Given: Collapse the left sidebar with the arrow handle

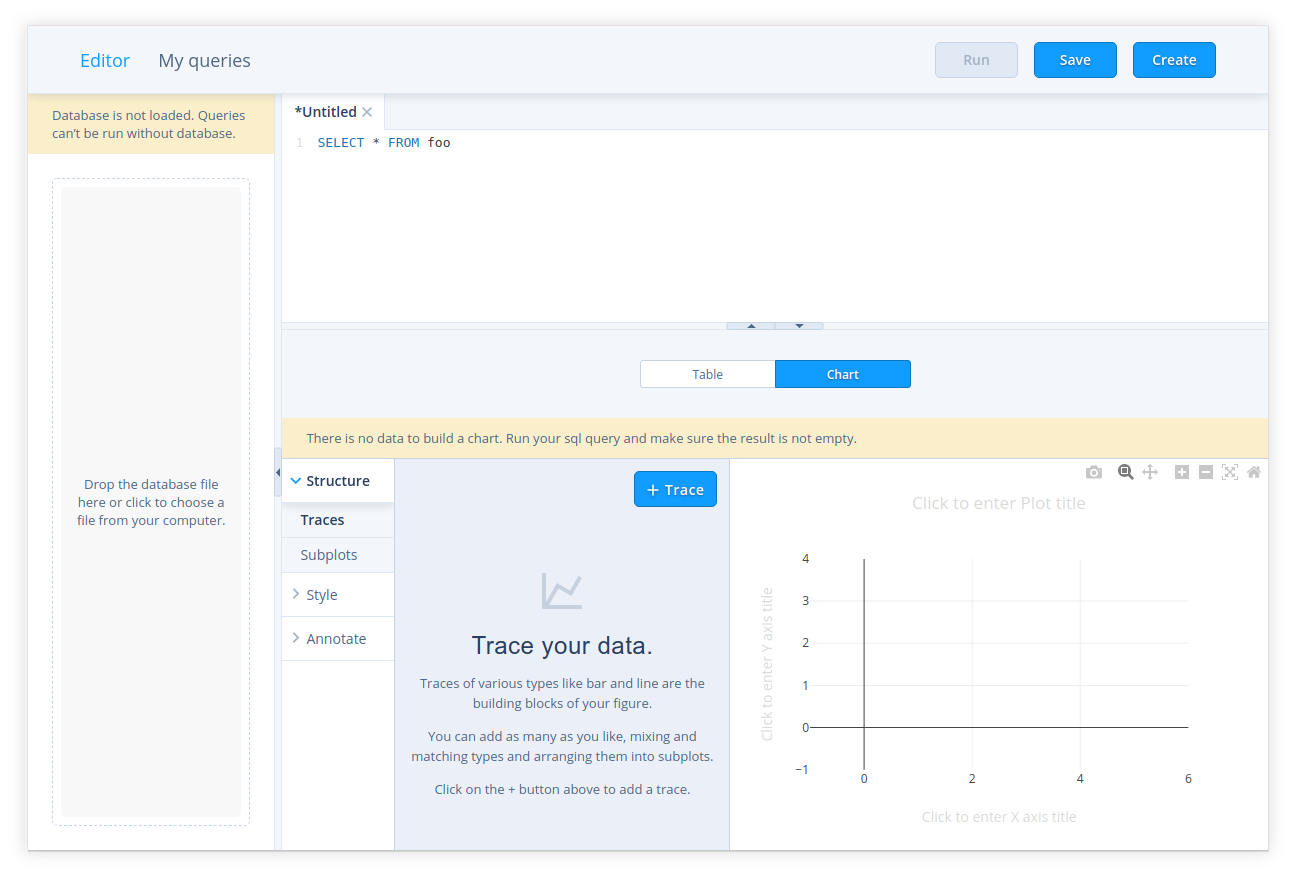Looking at the screenshot, I should (278, 472).
